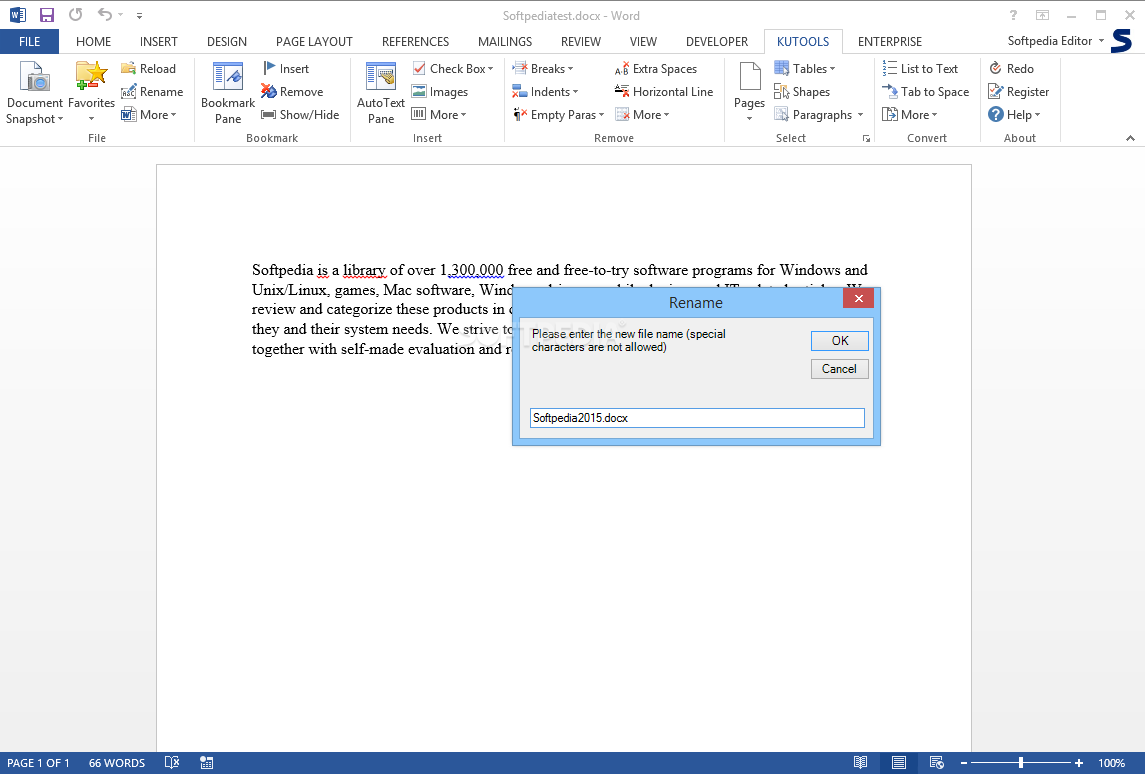Expand the File group More menu

coord(149,115)
